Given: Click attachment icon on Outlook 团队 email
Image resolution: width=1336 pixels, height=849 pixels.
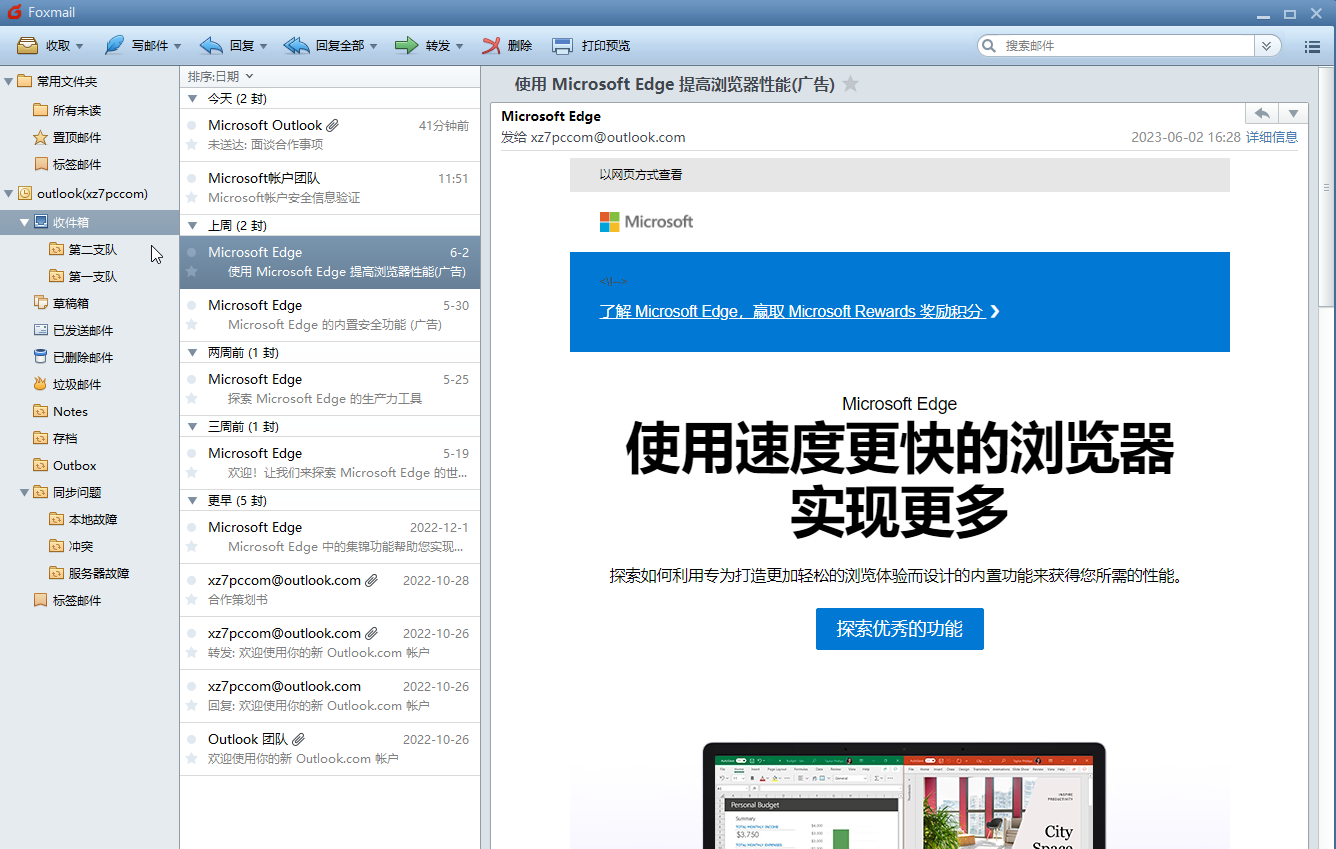Looking at the screenshot, I should [298, 739].
